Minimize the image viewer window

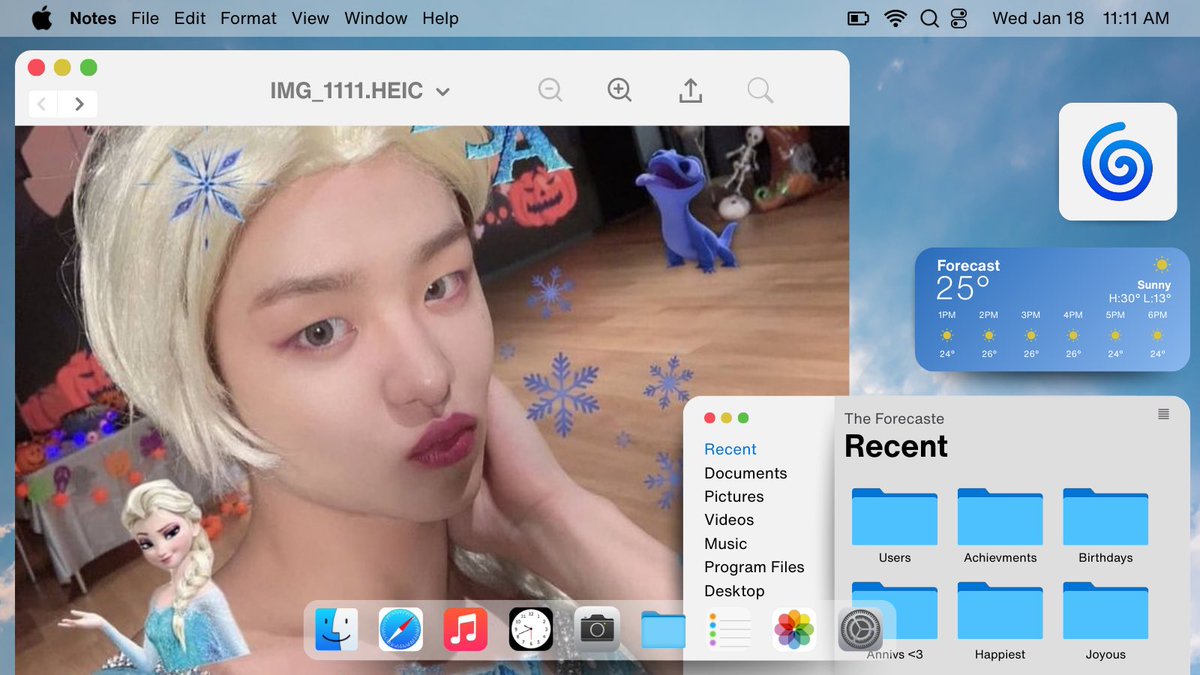point(62,68)
